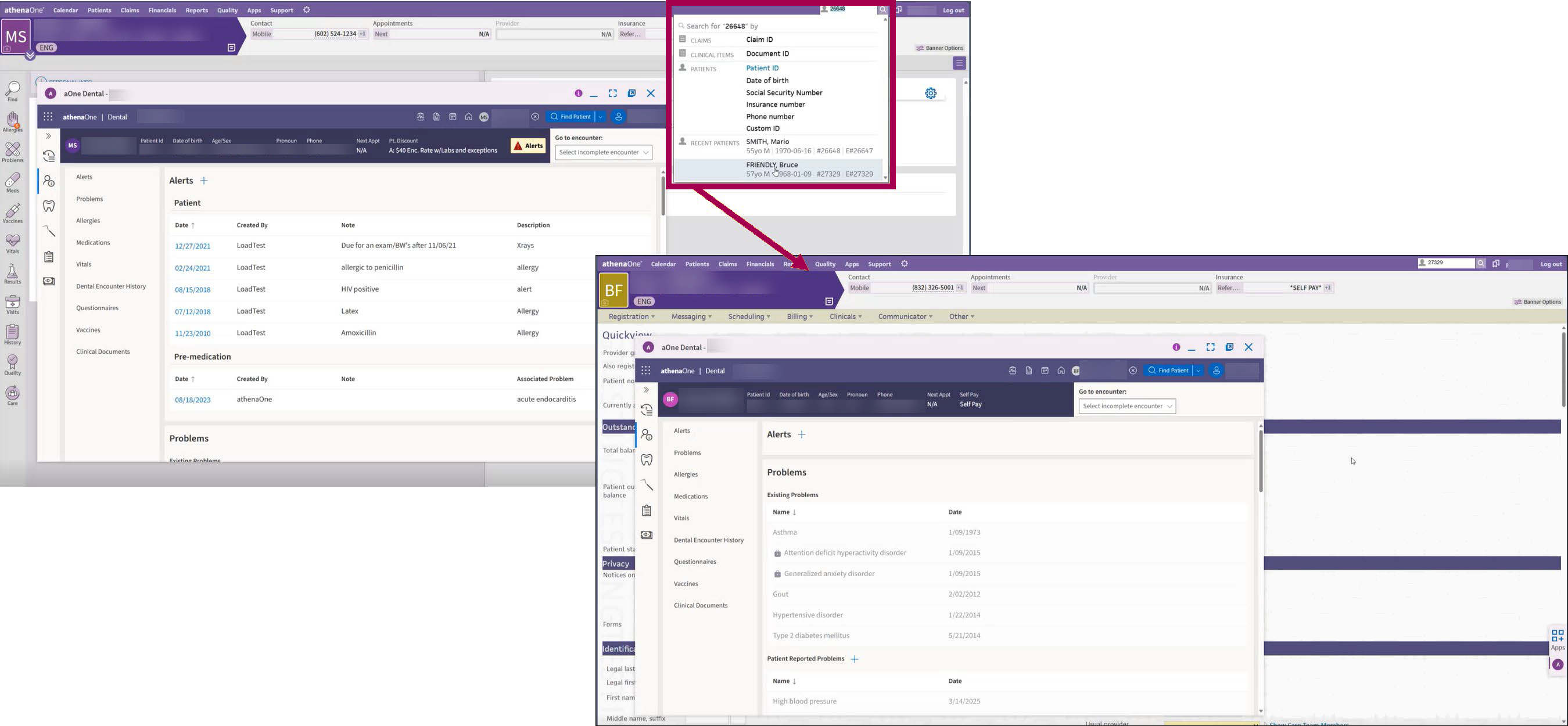Viewport: 1568px width, 726px height.
Task: Open Select incomplete encounter dropdown in BF window
Action: click(1127, 407)
